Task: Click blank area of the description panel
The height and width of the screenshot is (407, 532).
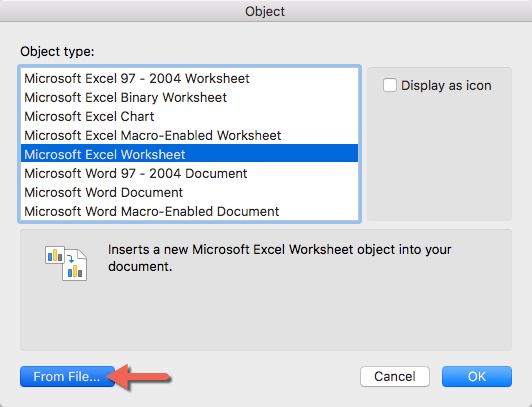Action: pyautogui.click(x=266, y=315)
